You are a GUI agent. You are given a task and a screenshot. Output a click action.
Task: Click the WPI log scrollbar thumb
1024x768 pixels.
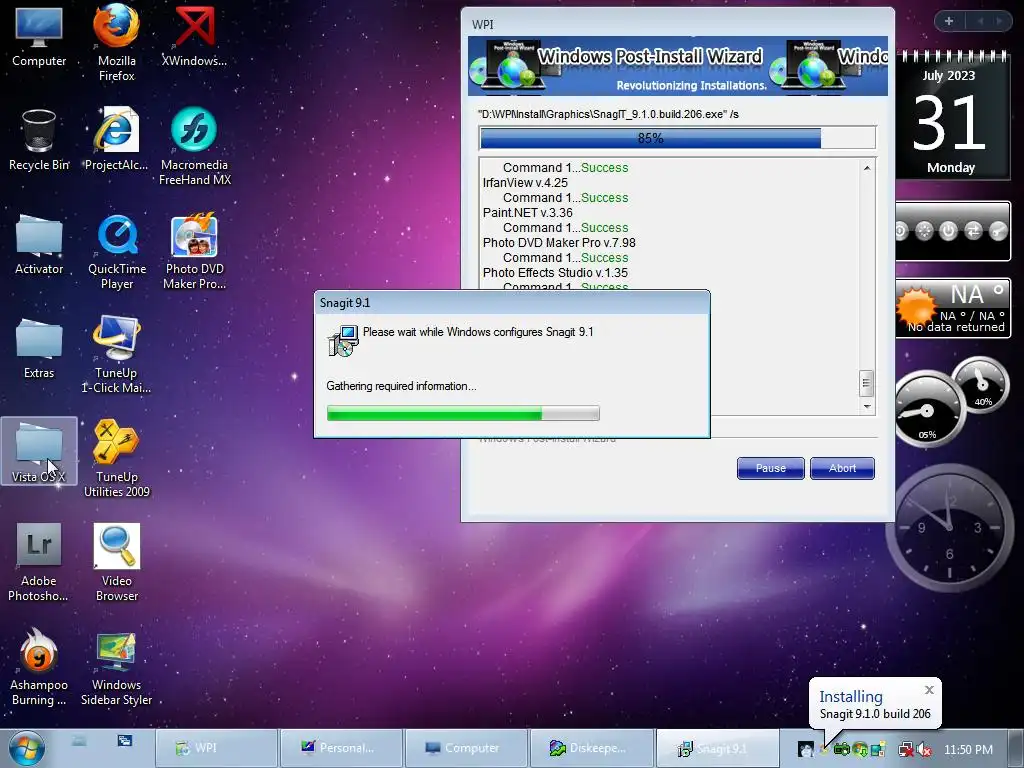[866, 383]
